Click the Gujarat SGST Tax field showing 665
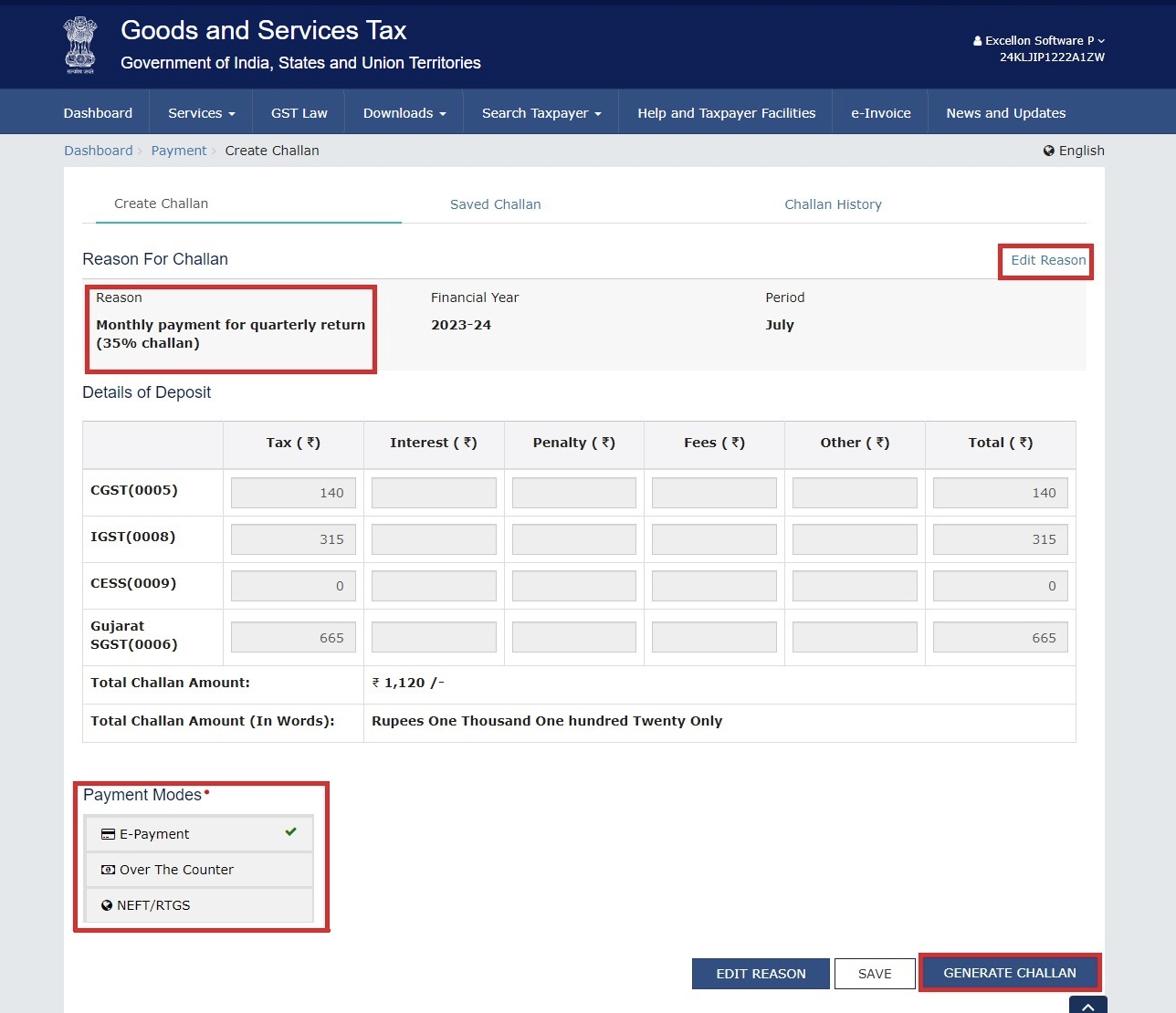Screen dimensions: 1176x1013 coord(293,637)
